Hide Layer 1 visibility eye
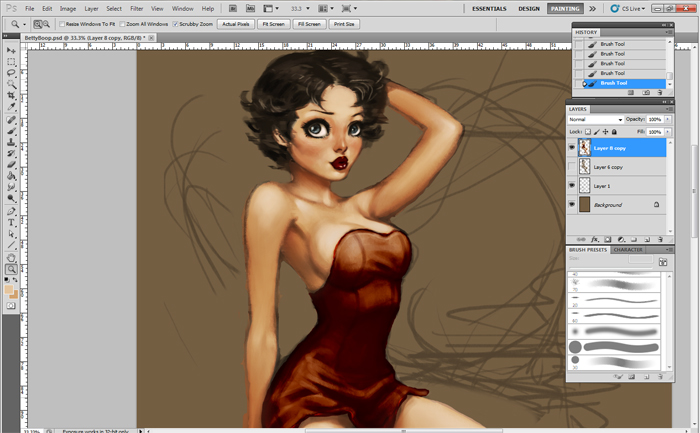Screen dimensions: 700x433 coord(572,185)
